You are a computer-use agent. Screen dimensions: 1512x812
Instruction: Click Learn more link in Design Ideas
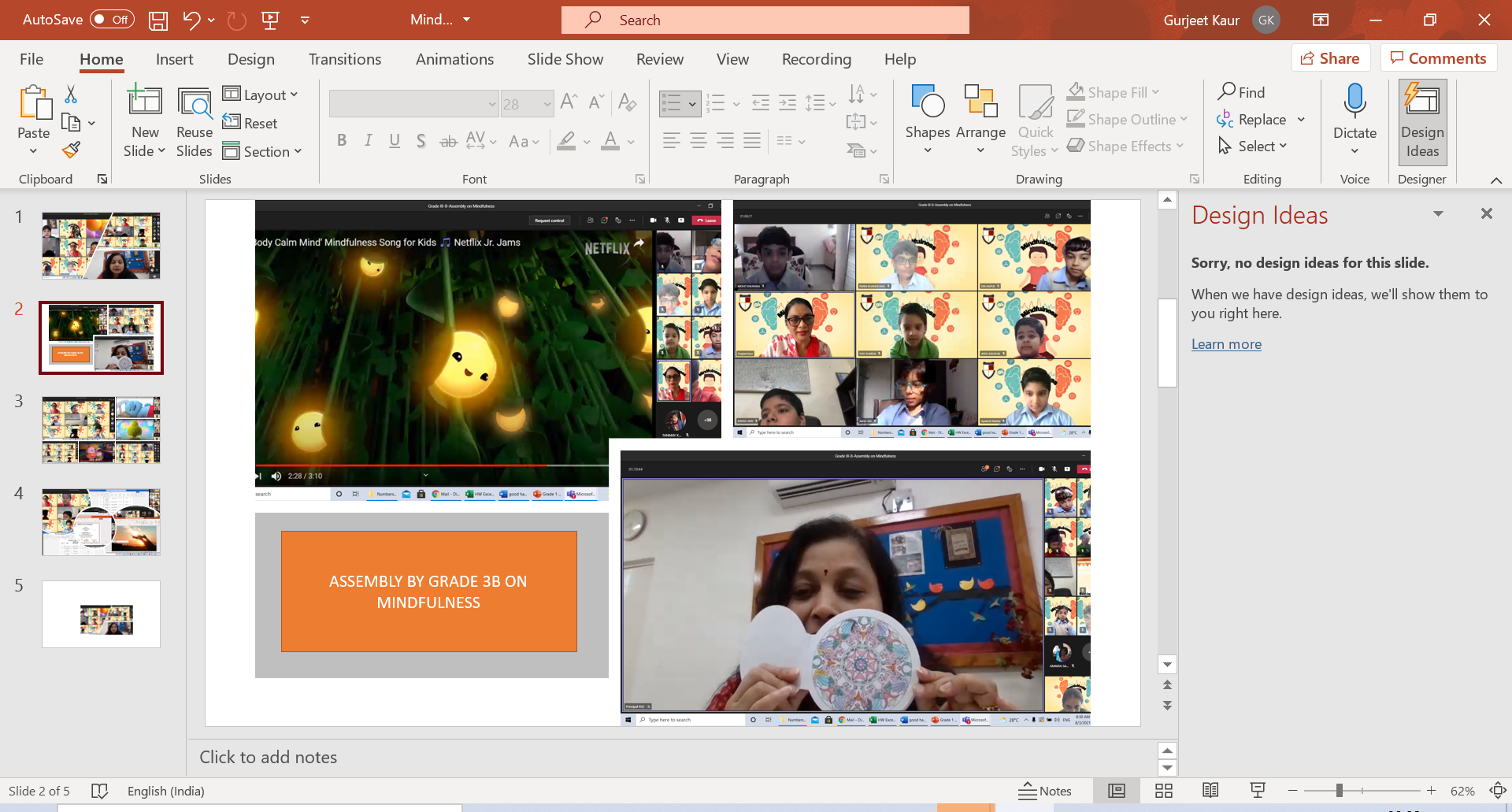pyautogui.click(x=1226, y=344)
